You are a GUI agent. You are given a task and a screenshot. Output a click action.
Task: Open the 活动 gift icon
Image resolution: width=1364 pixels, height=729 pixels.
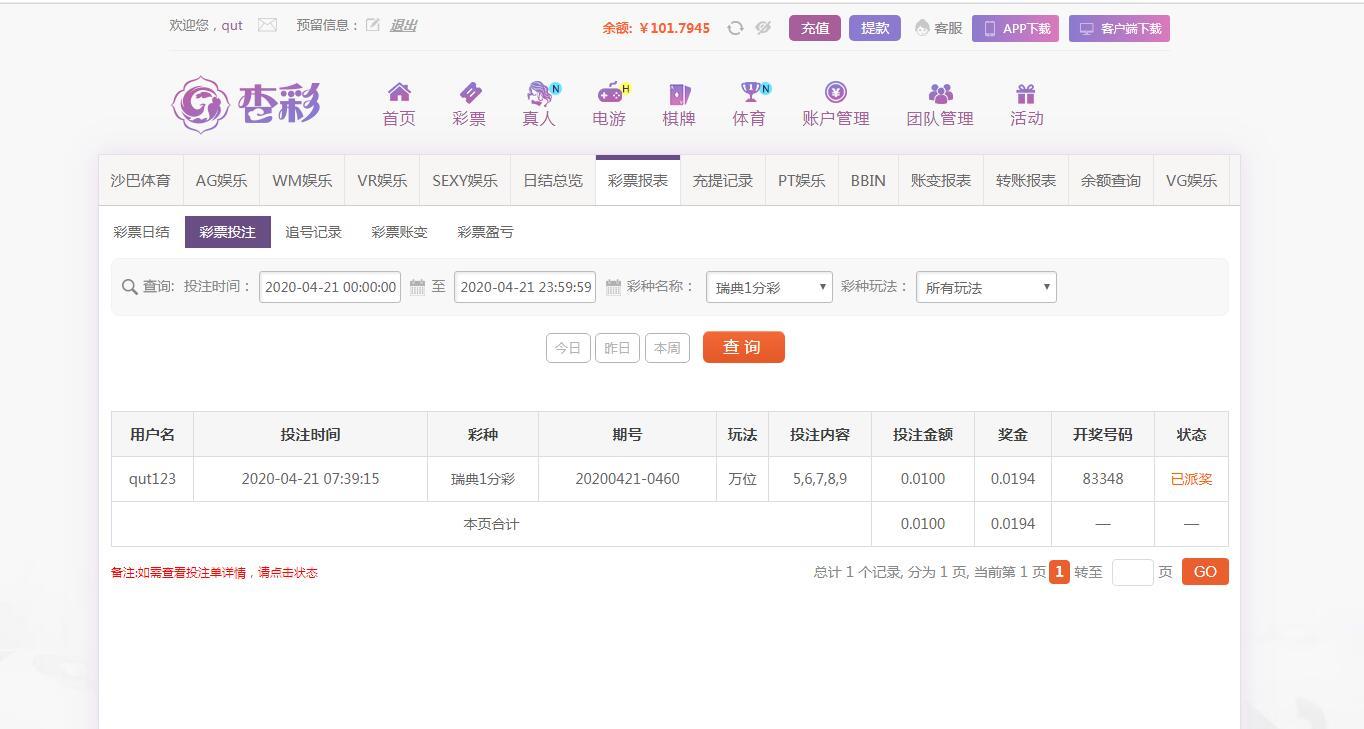1026,94
